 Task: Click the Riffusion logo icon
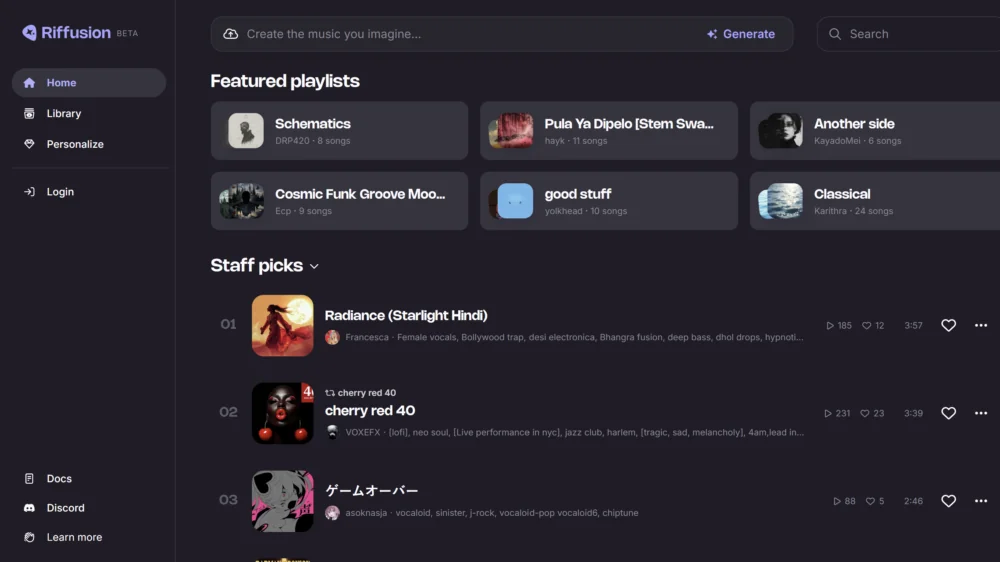coord(29,33)
